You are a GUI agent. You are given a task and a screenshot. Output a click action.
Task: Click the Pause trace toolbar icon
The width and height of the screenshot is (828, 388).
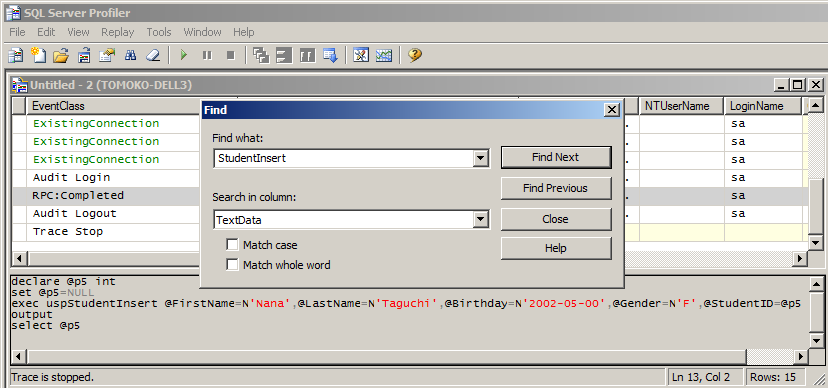[207, 55]
